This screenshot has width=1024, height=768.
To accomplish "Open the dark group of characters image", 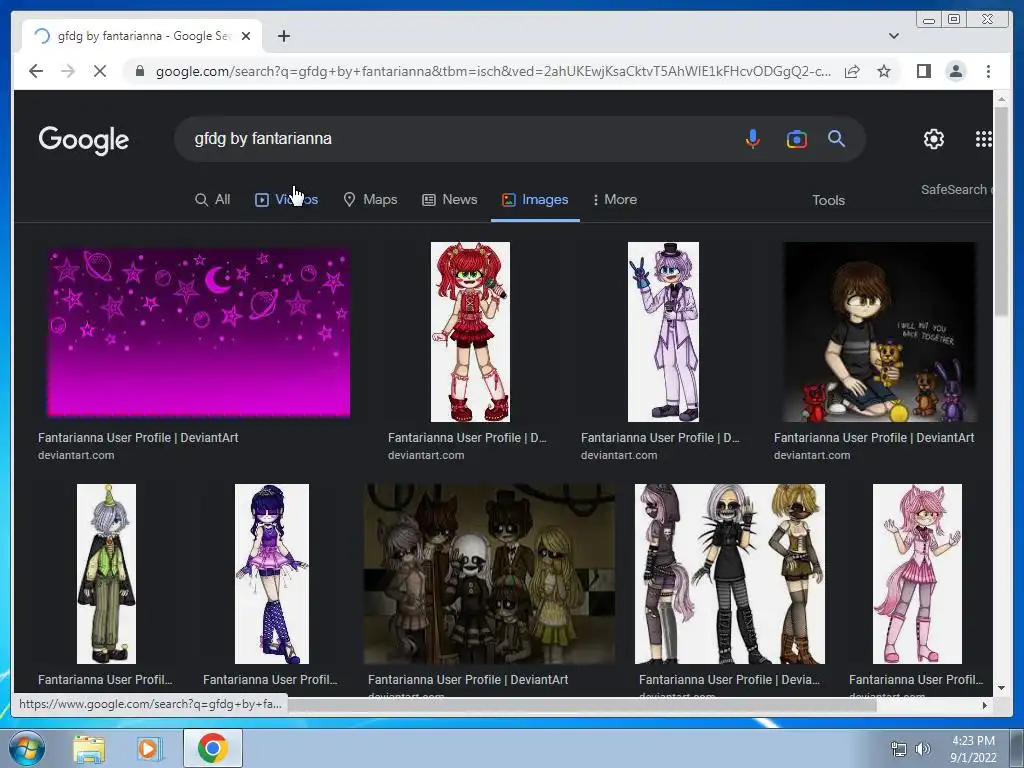I will click(489, 573).
